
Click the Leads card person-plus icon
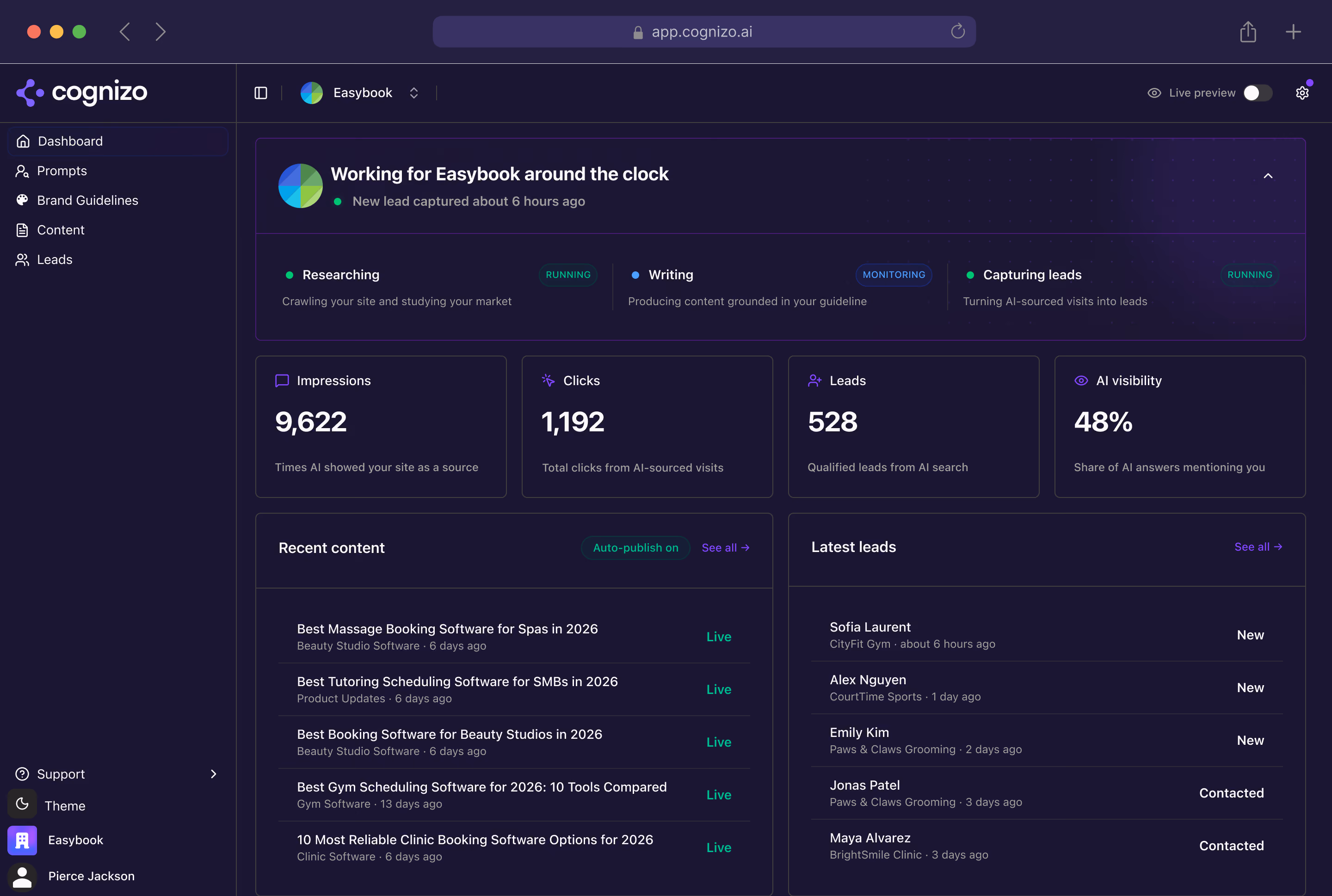point(814,380)
